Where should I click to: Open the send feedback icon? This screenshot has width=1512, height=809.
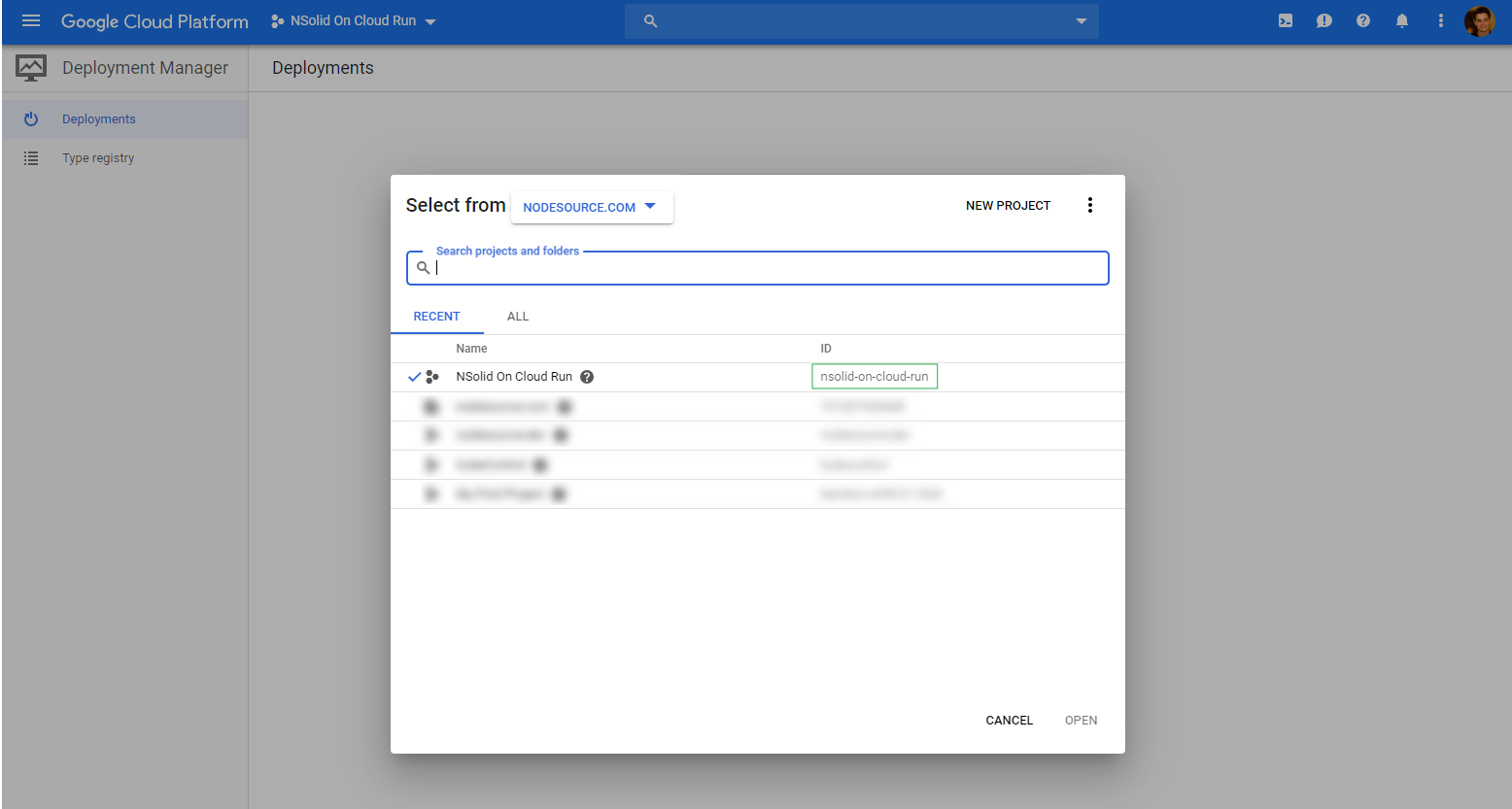1323,20
